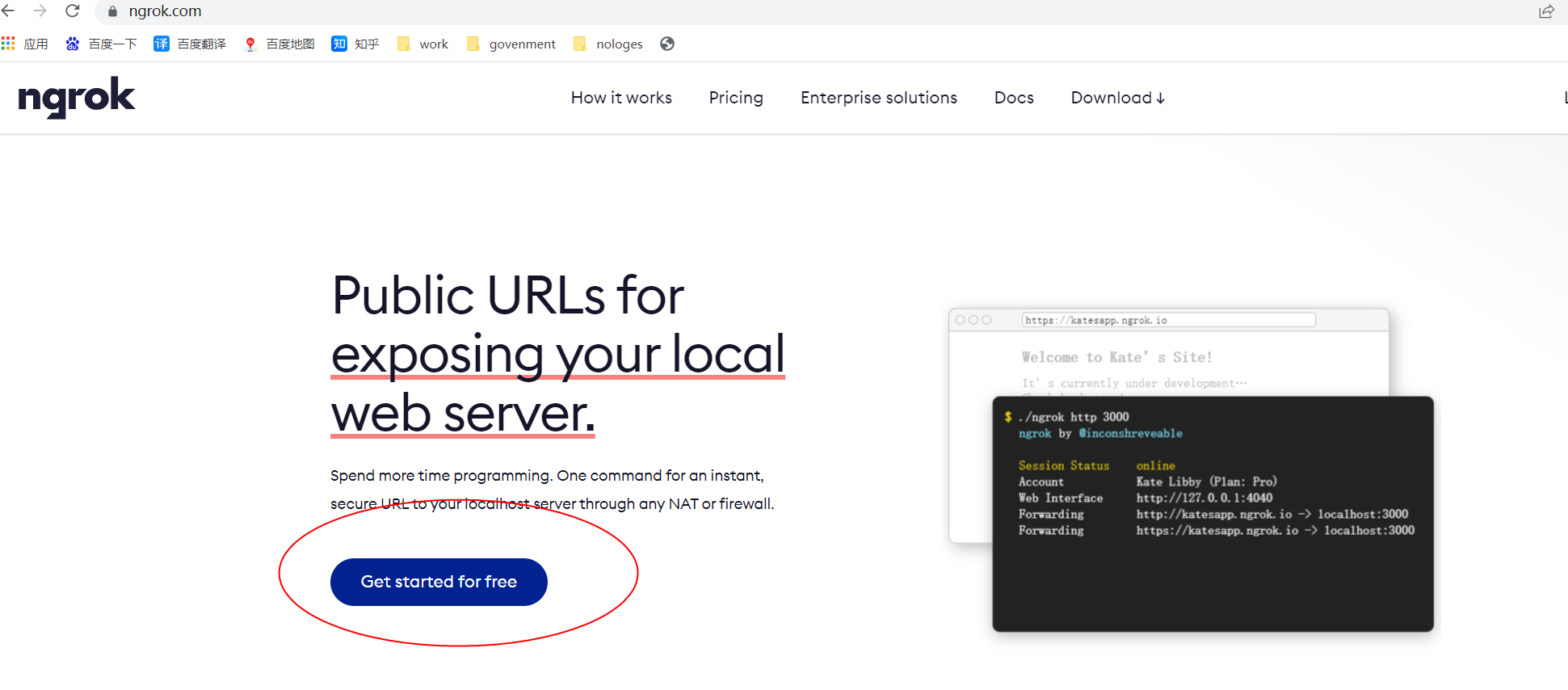Click the "@inconshreveable" text in terminal
This screenshot has height=690, width=1568.
coord(1130,434)
